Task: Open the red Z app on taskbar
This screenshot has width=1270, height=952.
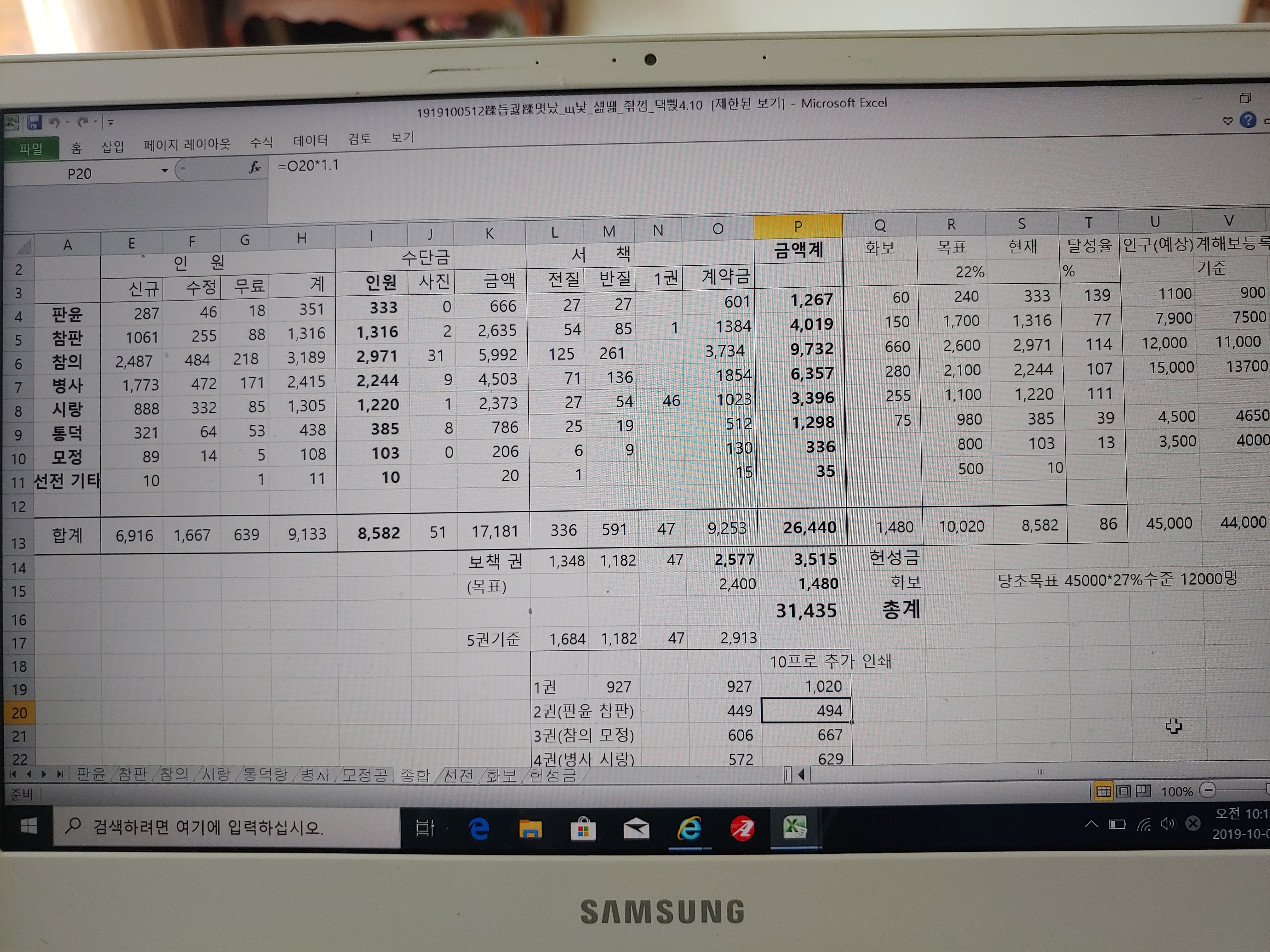Action: (x=742, y=829)
